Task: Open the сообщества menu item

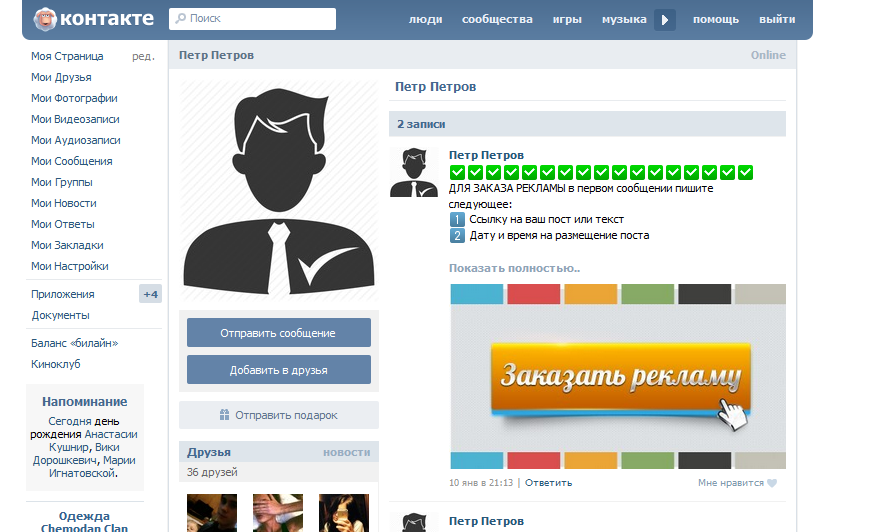Action: pyautogui.click(x=497, y=19)
